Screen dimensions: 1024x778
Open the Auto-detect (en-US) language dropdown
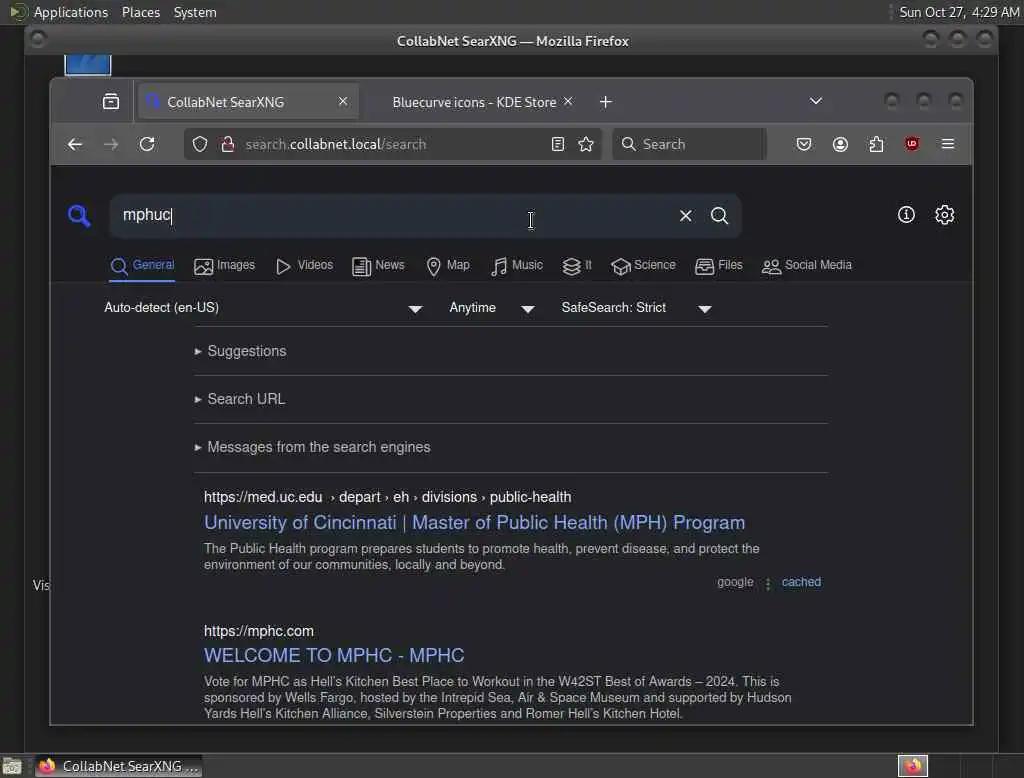click(x=263, y=308)
